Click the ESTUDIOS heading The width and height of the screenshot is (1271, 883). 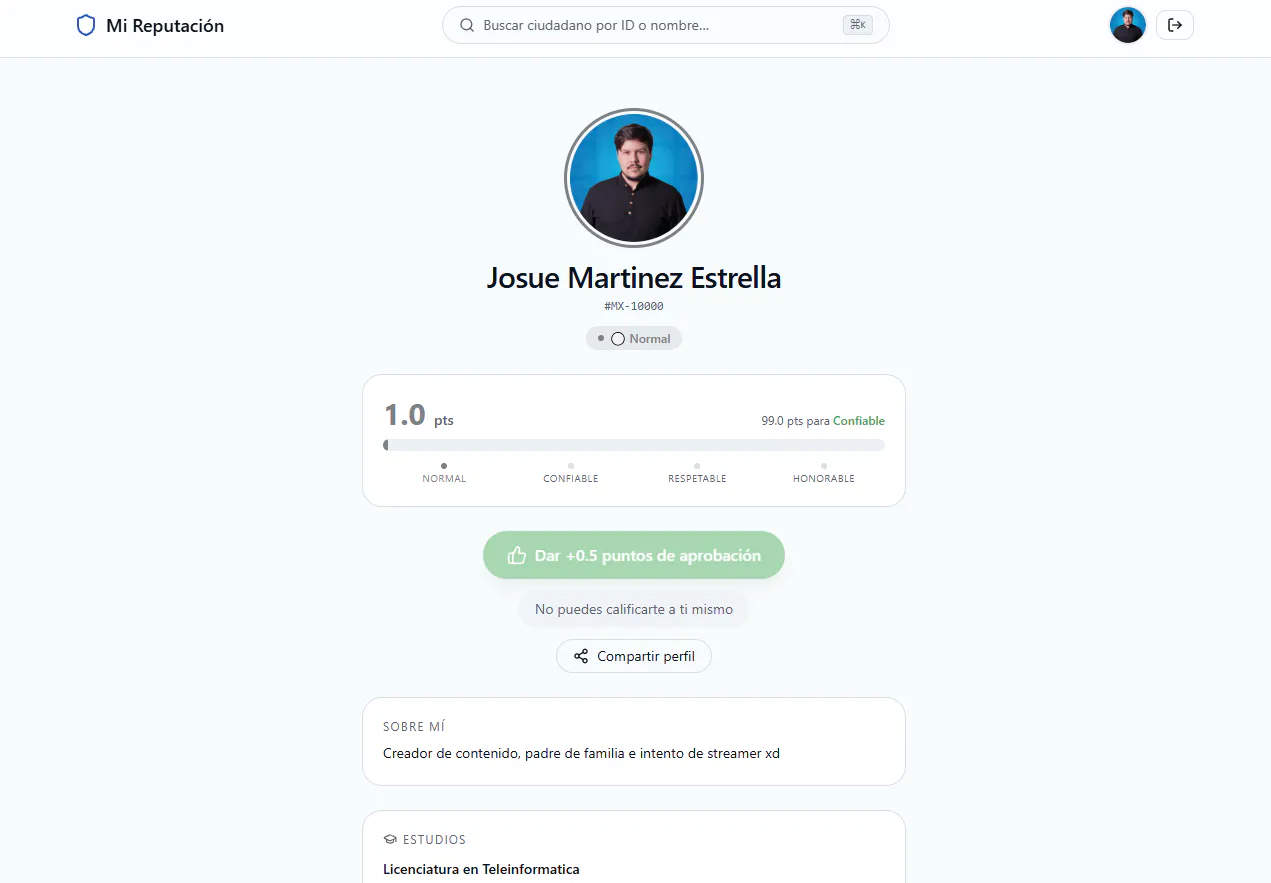click(x=434, y=840)
